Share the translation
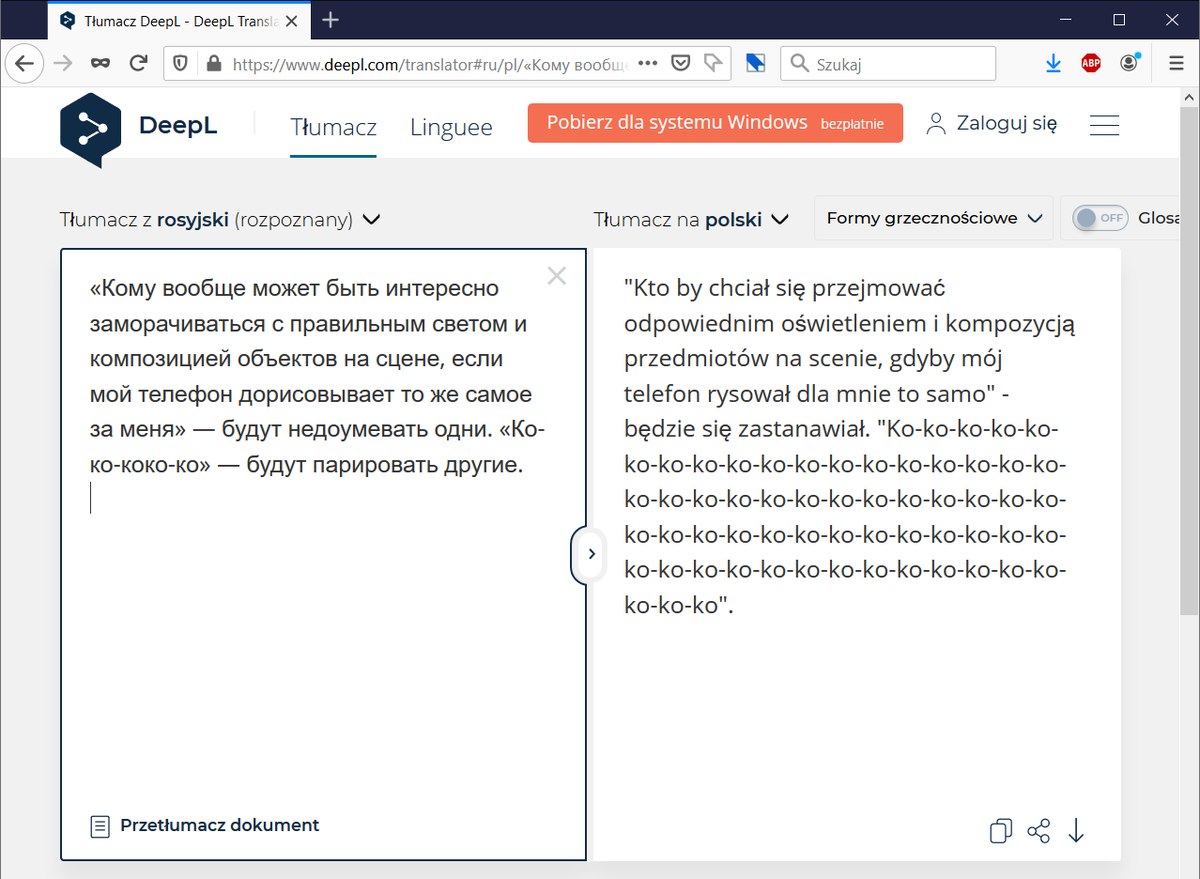The height and width of the screenshot is (879, 1200). point(1039,831)
